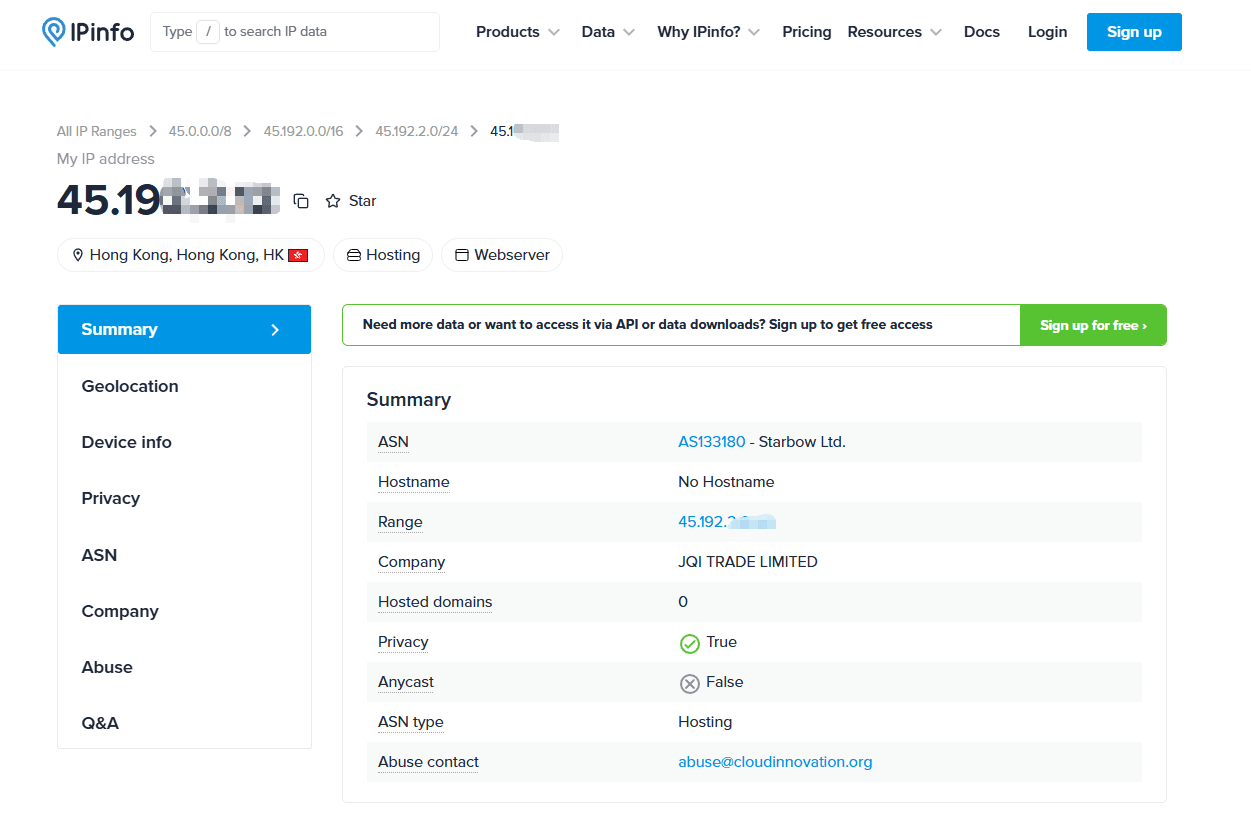
Task: Click the Webserver tag icon
Action: click(462, 255)
